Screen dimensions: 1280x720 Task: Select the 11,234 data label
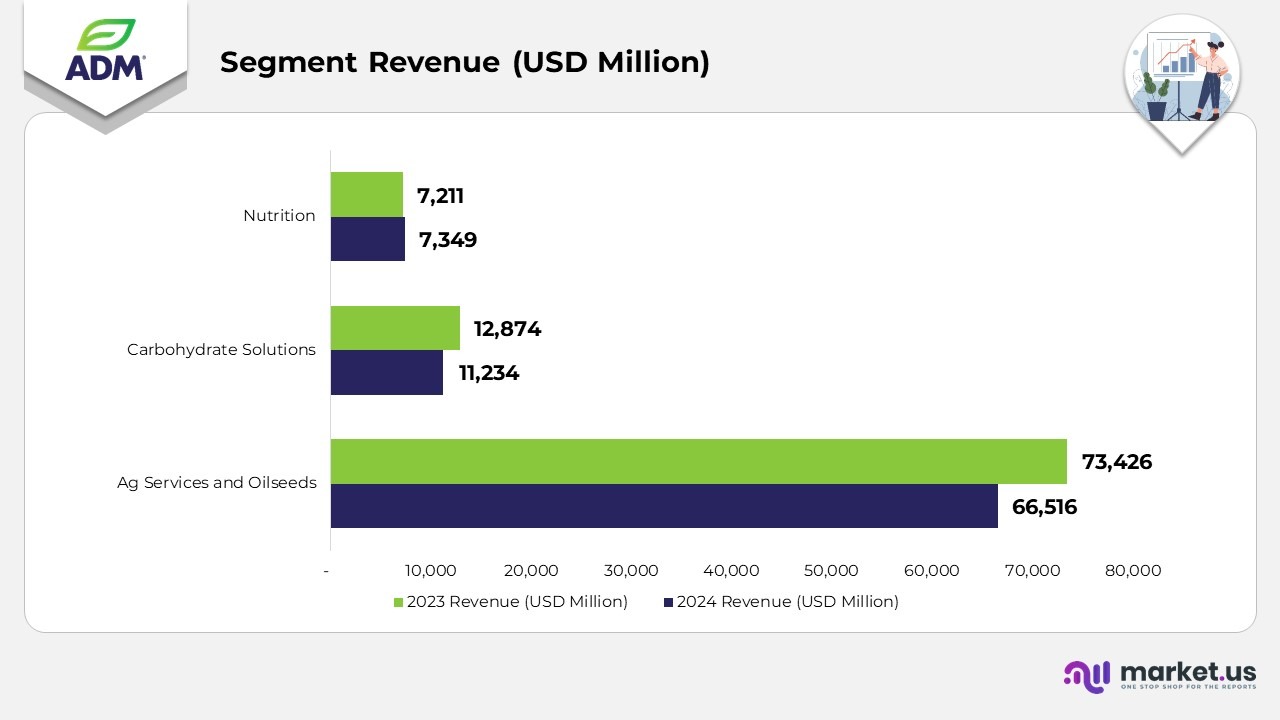pos(489,374)
